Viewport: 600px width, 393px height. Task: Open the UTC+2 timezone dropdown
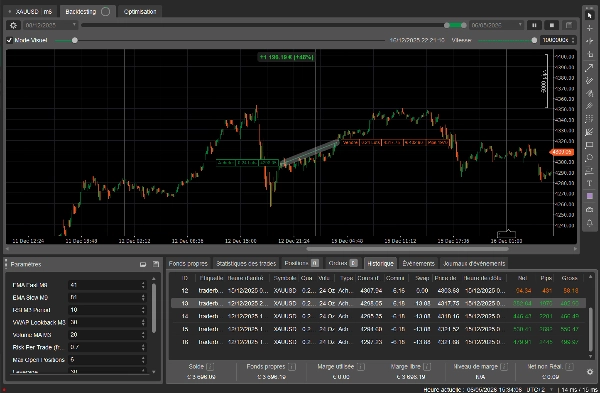[541, 390]
